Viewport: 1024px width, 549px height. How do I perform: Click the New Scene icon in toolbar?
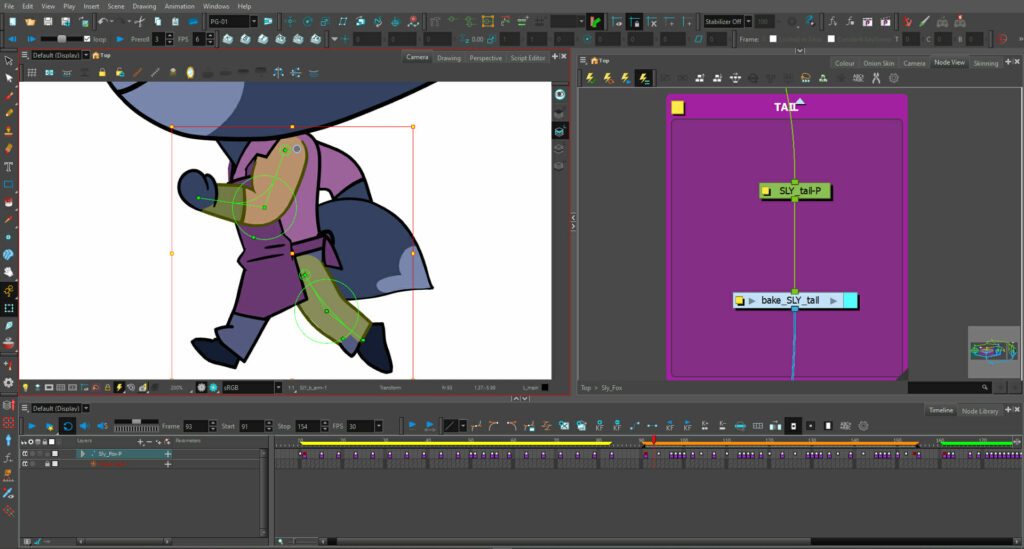[12, 22]
